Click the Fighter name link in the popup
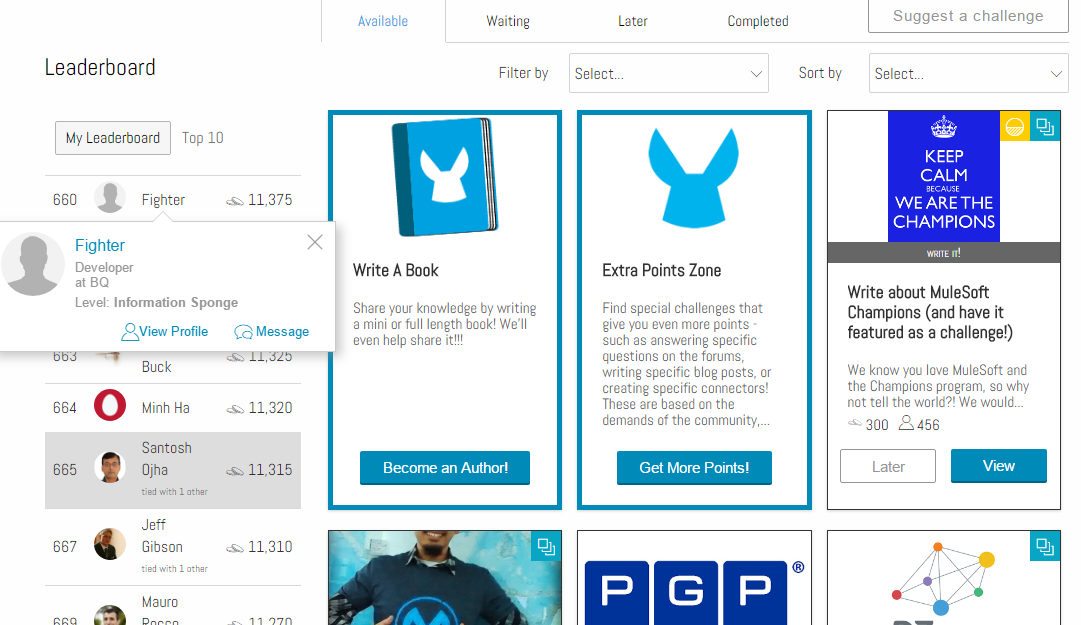The image size is (1081, 625). click(100, 245)
